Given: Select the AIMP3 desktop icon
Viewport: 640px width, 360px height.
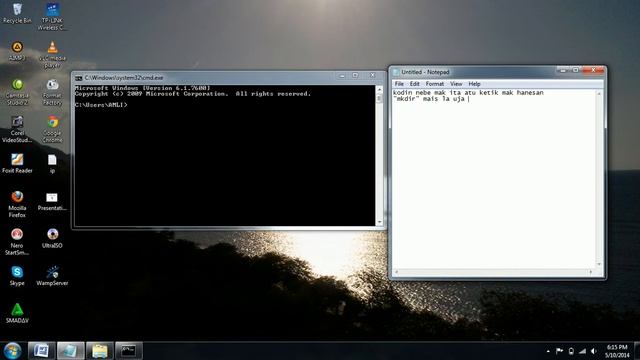Looking at the screenshot, I should 17,51.
